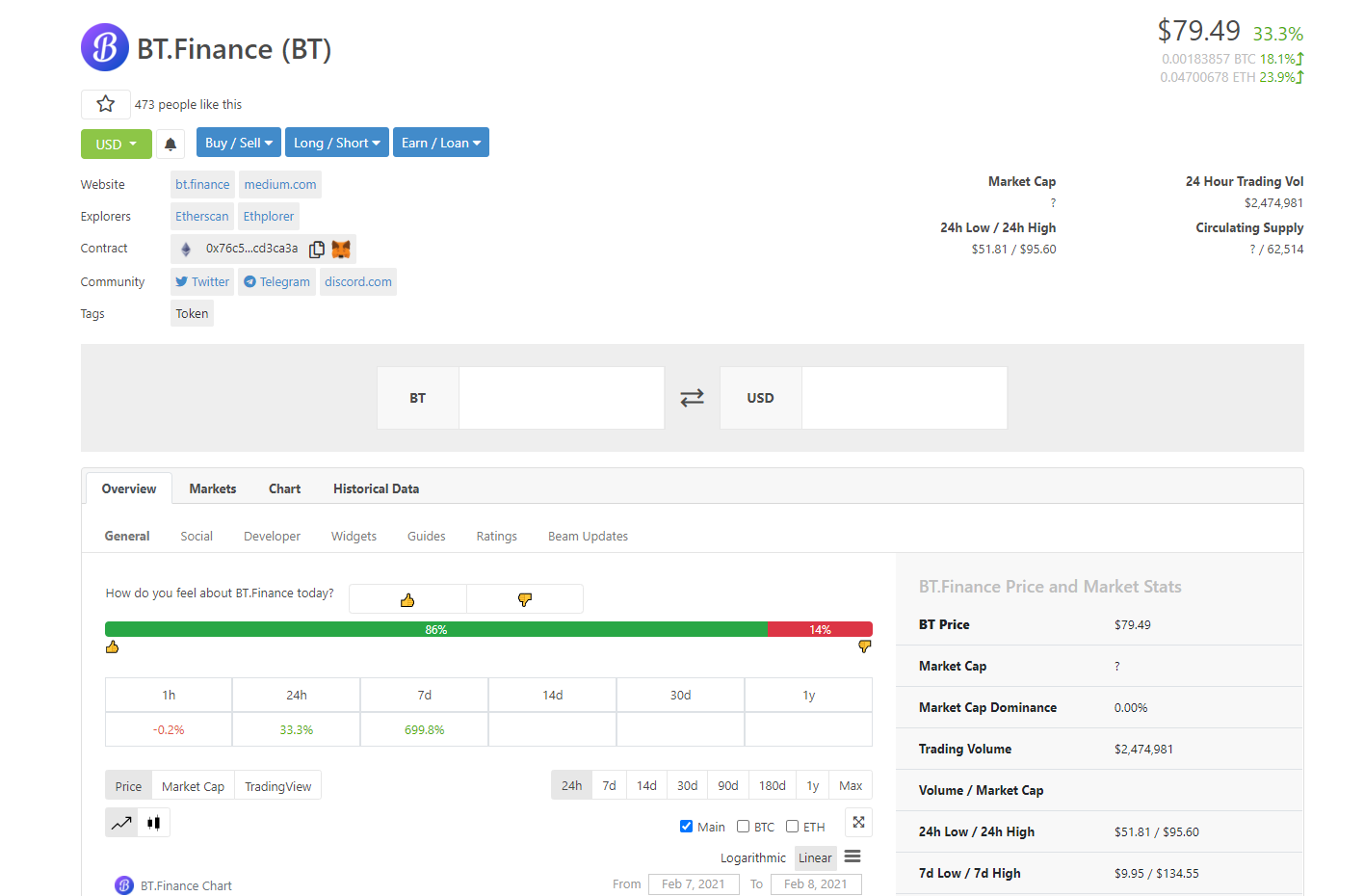The width and height of the screenshot is (1364, 896).
Task: Show the TradingView chart
Action: [278, 786]
